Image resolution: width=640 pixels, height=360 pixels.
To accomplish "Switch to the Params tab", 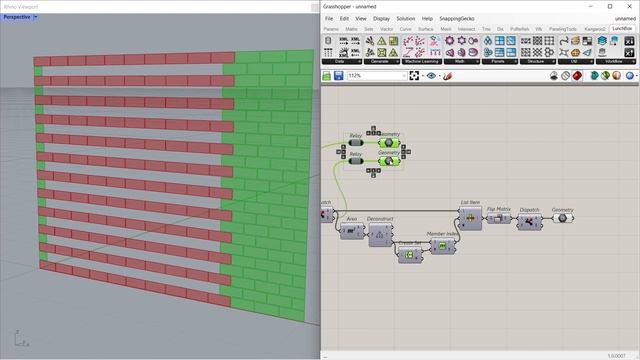I will point(331,29).
